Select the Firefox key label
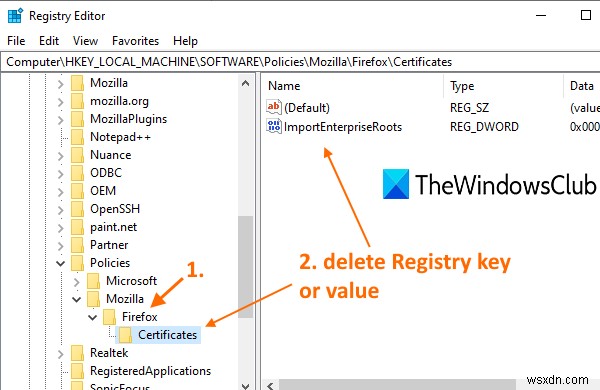600x390 pixels. [x=140, y=317]
